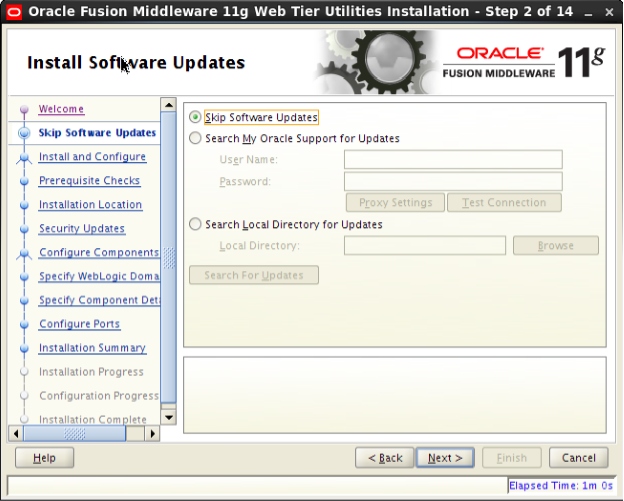The image size is (624, 501).
Task: Click the Password input field
Action: coord(453,181)
